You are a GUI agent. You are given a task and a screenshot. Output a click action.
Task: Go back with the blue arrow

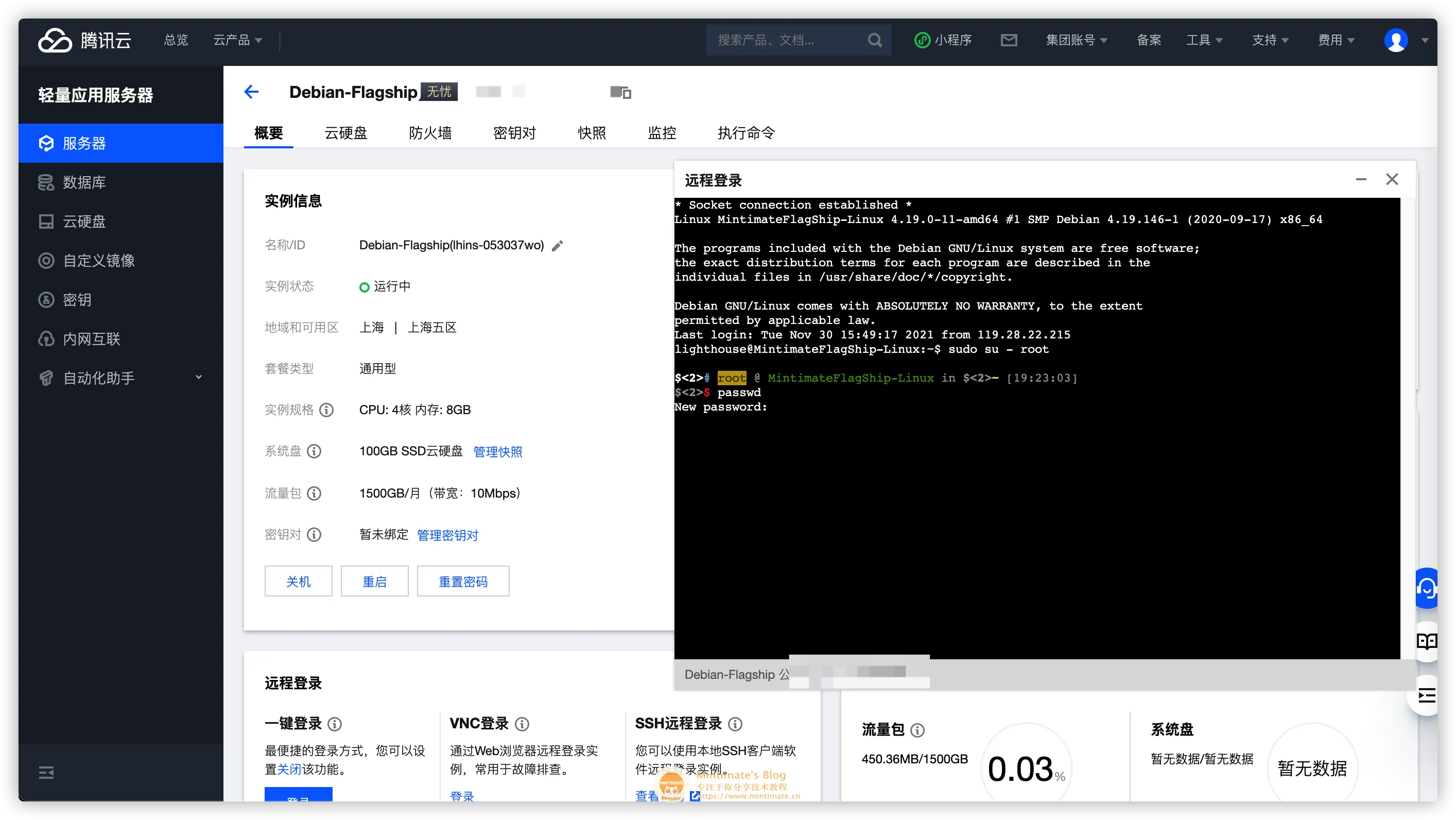tap(252, 92)
